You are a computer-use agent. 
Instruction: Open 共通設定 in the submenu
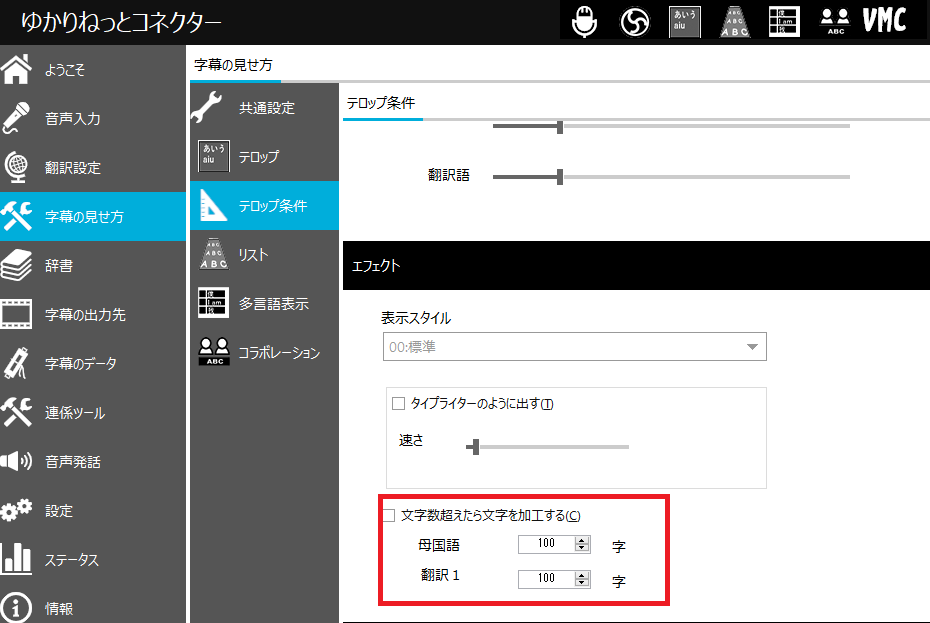pyautogui.click(x=265, y=107)
